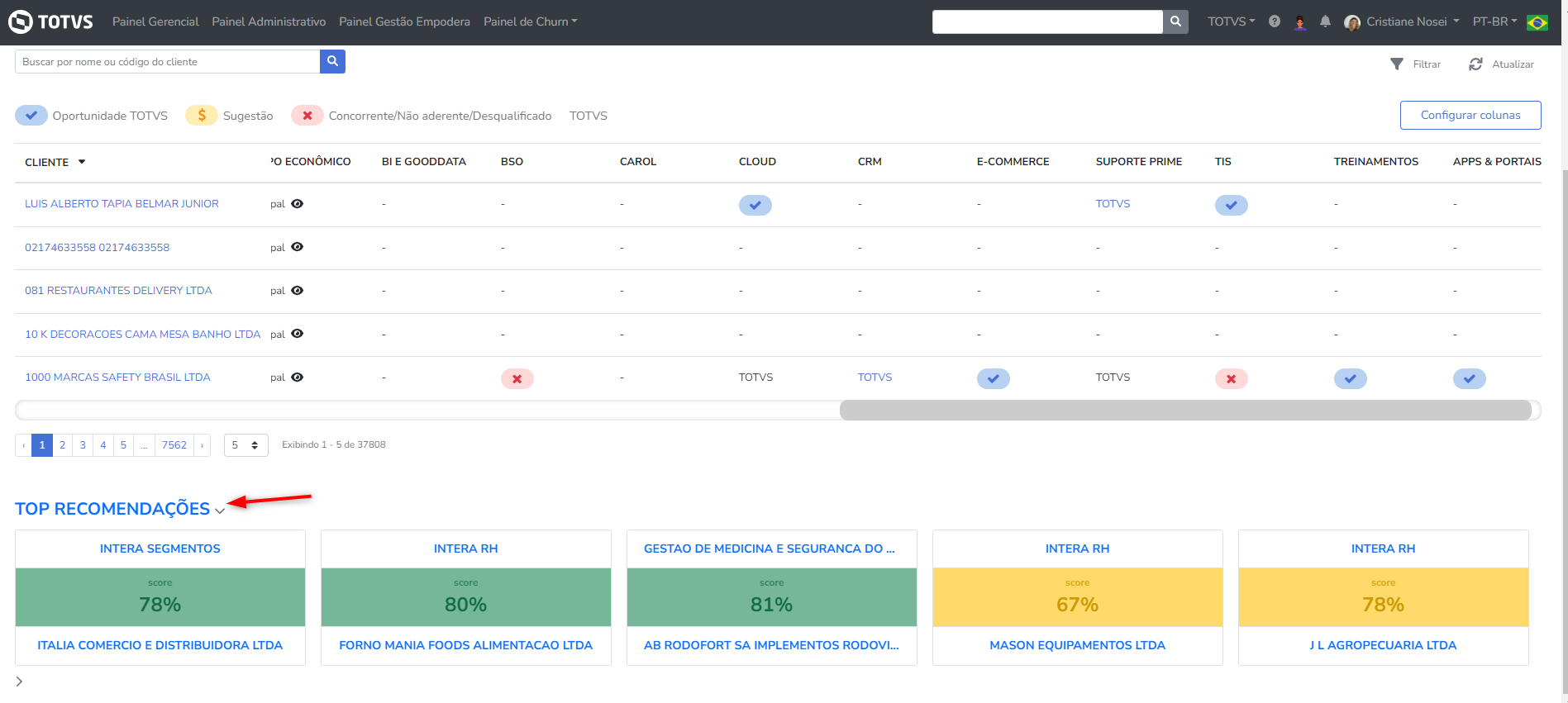
Task: Click the table's horizontal scrollbar thumb
Action: tap(1185, 411)
